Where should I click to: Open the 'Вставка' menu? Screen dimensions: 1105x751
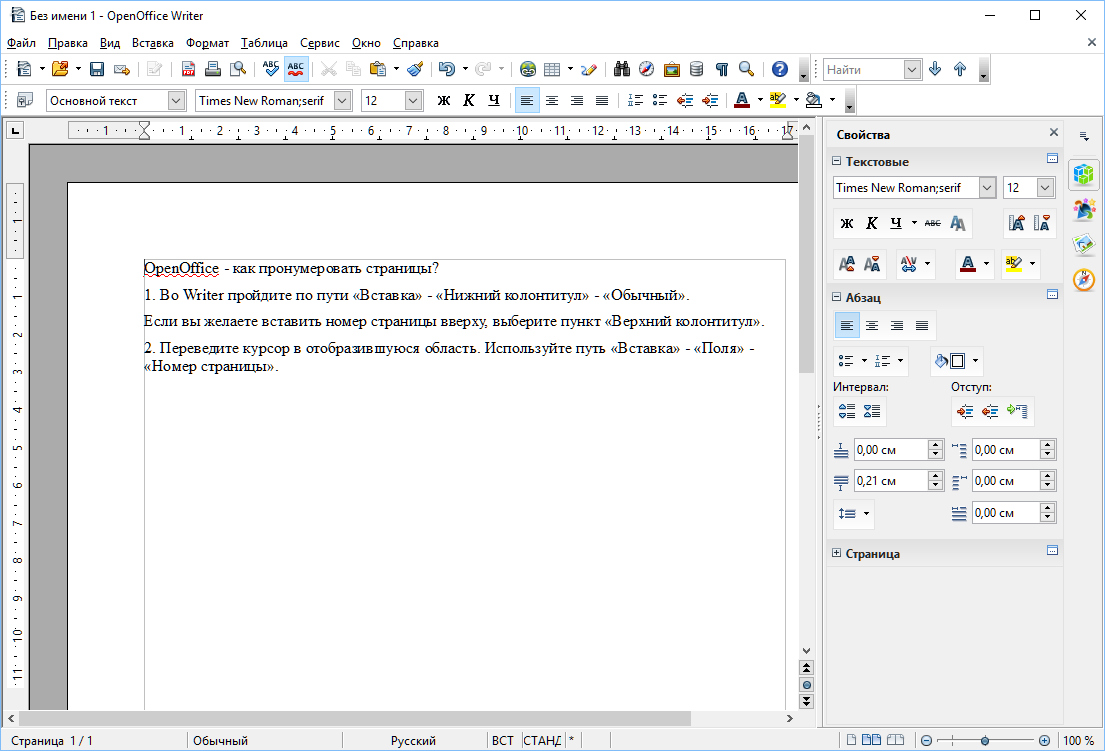pos(152,43)
